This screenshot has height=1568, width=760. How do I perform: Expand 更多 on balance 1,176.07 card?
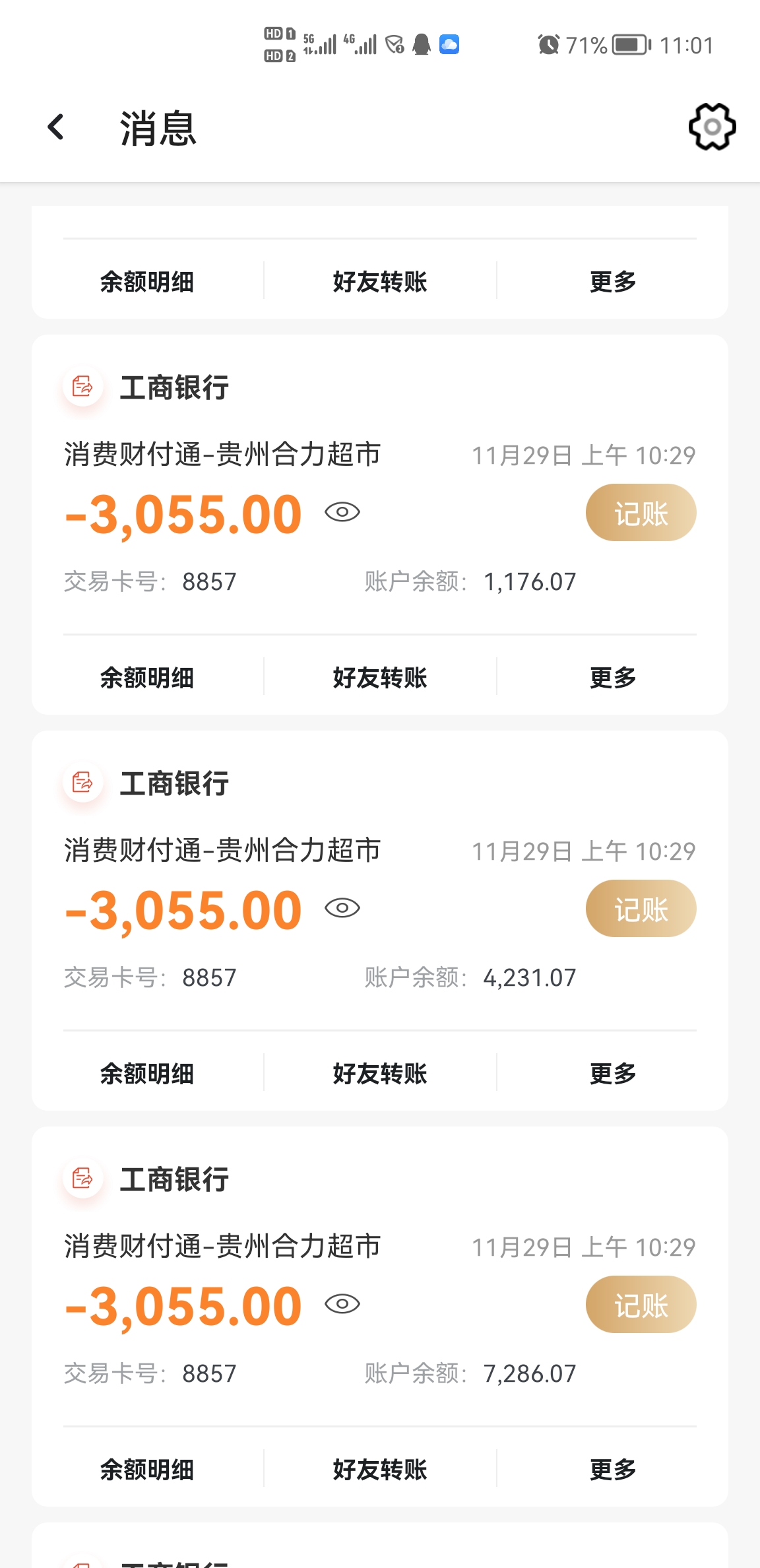613,678
